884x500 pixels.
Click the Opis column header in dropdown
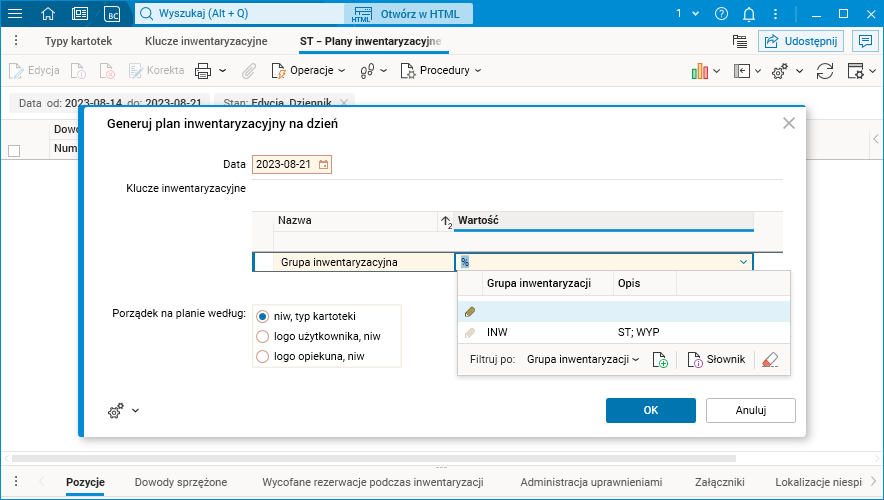click(x=644, y=284)
